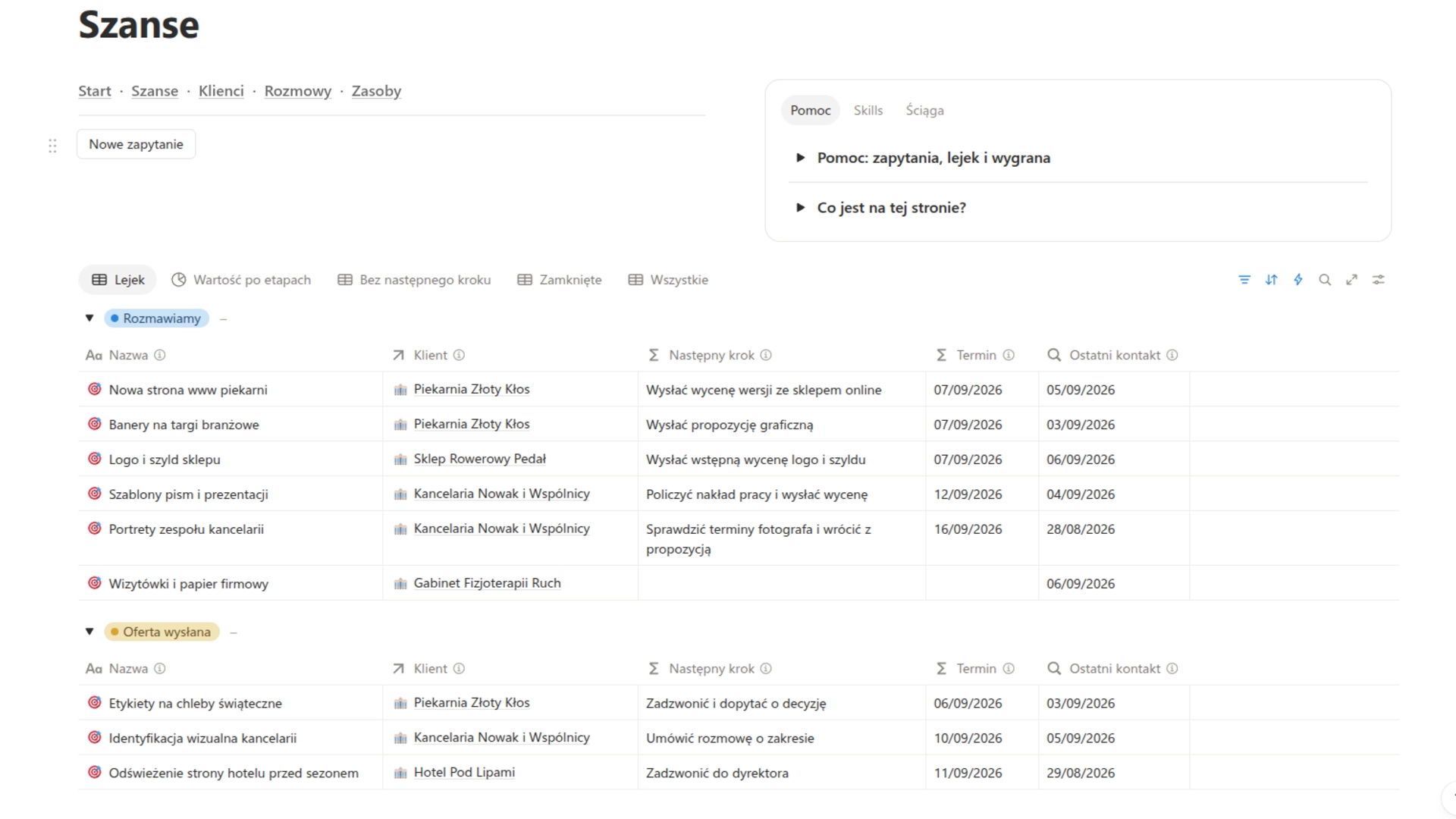The height and width of the screenshot is (819, 1456).
Task: Open Portrety zespołu kancelarii row
Action: click(187, 529)
